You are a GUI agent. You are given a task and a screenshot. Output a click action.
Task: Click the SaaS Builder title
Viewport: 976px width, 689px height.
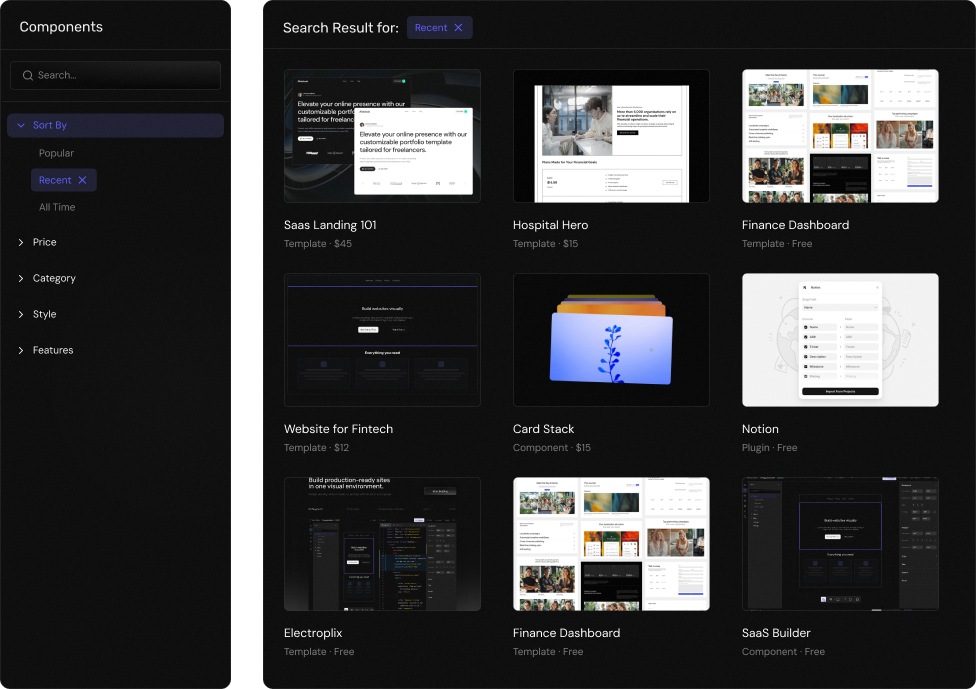pyautogui.click(x=776, y=633)
